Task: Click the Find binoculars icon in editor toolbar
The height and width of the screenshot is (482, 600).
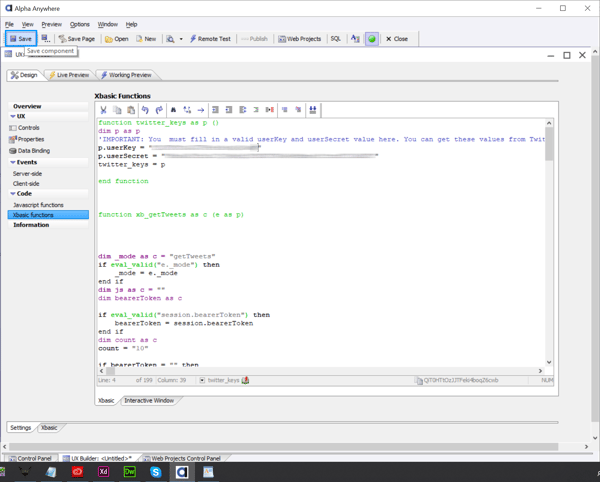Action: (x=173, y=109)
